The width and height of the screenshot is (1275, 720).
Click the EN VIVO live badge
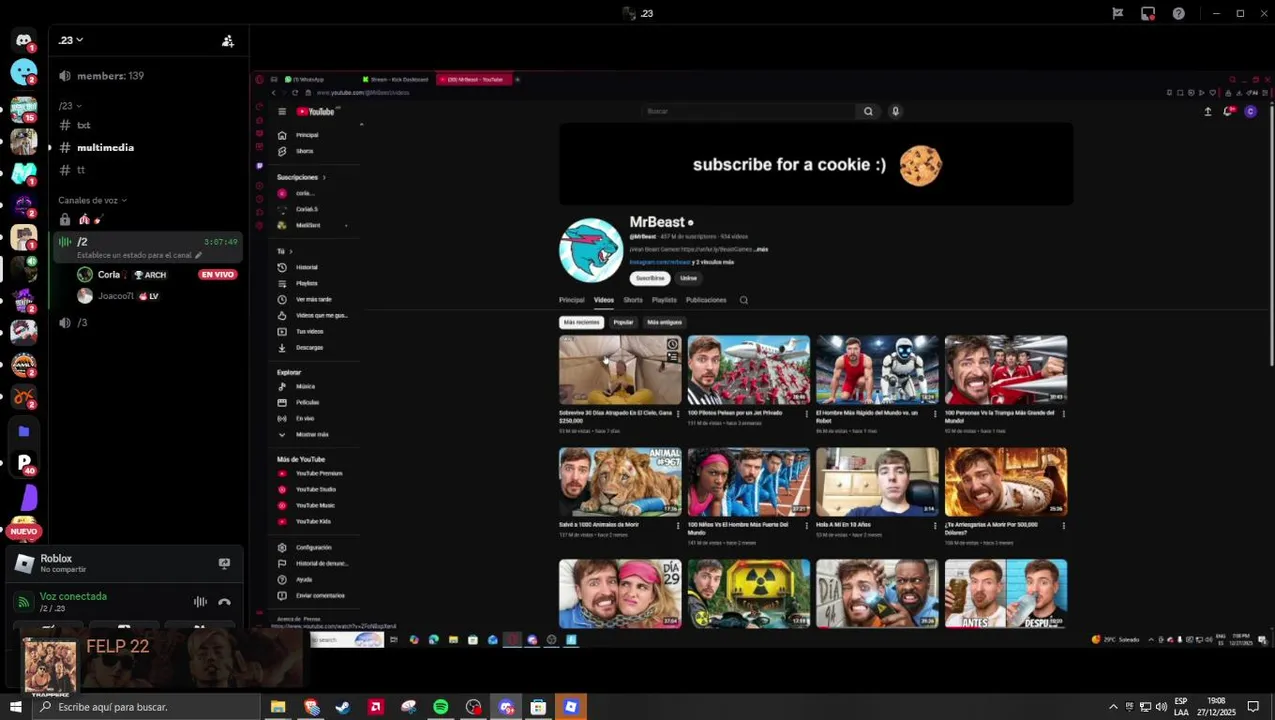tap(217, 274)
